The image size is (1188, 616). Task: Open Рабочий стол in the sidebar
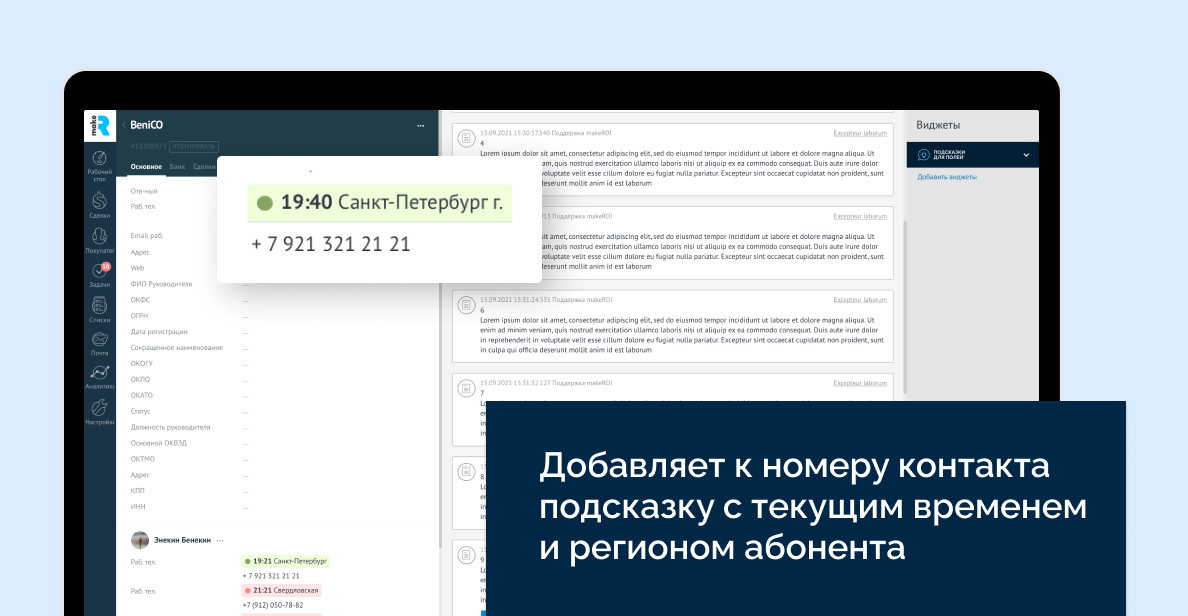[99, 165]
